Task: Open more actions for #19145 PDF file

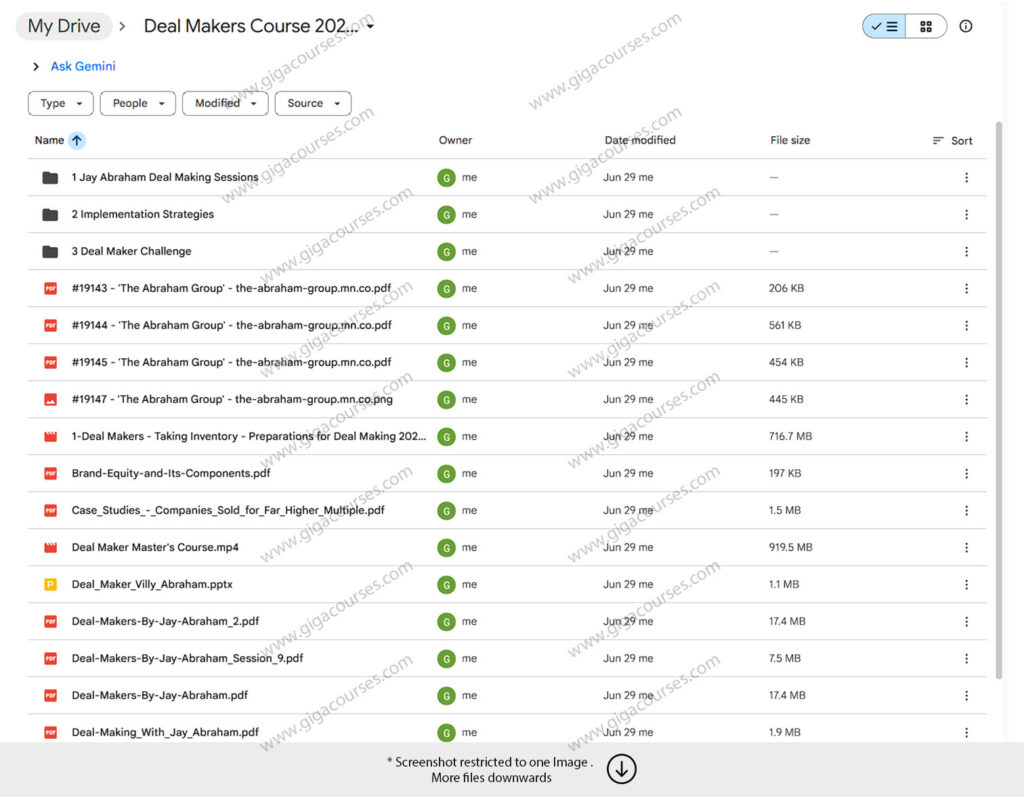Action: coord(967,363)
